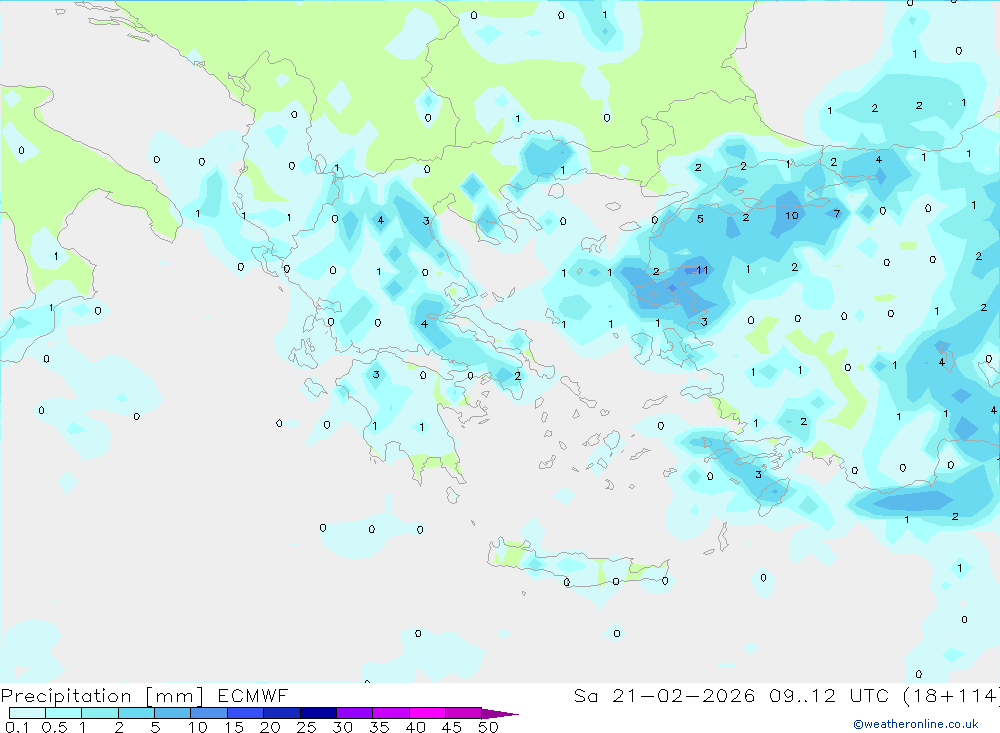The height and width of the screenshot is (733, 1000).
Task: Click the date 'Sa 21-02-2026' text
Action: (x=664, y=695)
